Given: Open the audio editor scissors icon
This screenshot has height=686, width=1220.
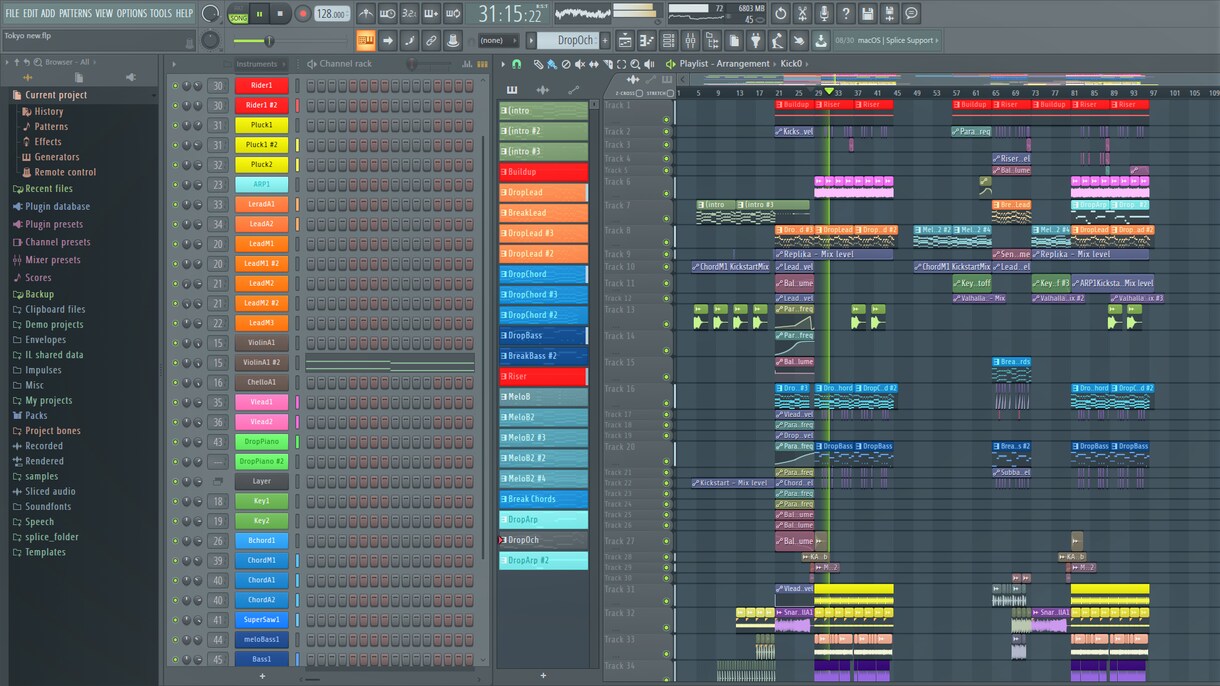Looking at the screenshot, I should click(802, 14).
